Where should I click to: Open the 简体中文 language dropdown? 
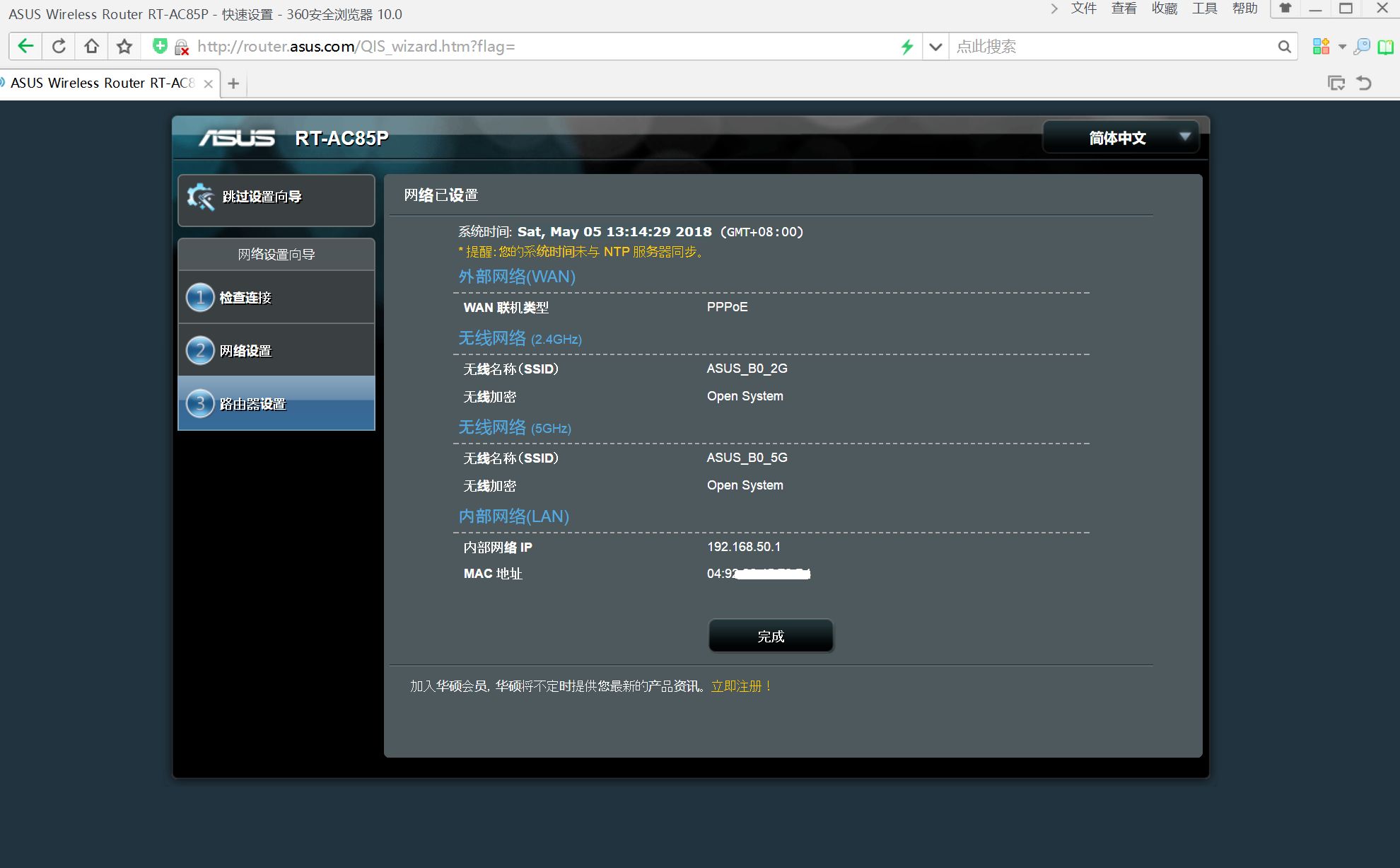pos(1121,137)
